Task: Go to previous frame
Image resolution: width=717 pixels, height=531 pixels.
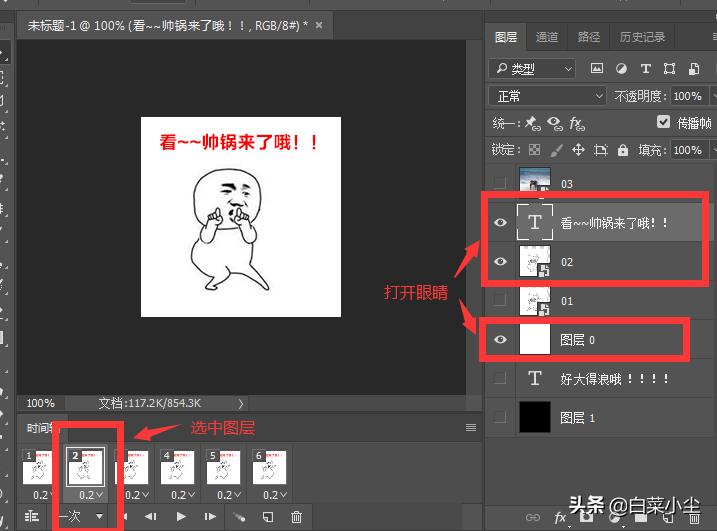Action: 150,516
